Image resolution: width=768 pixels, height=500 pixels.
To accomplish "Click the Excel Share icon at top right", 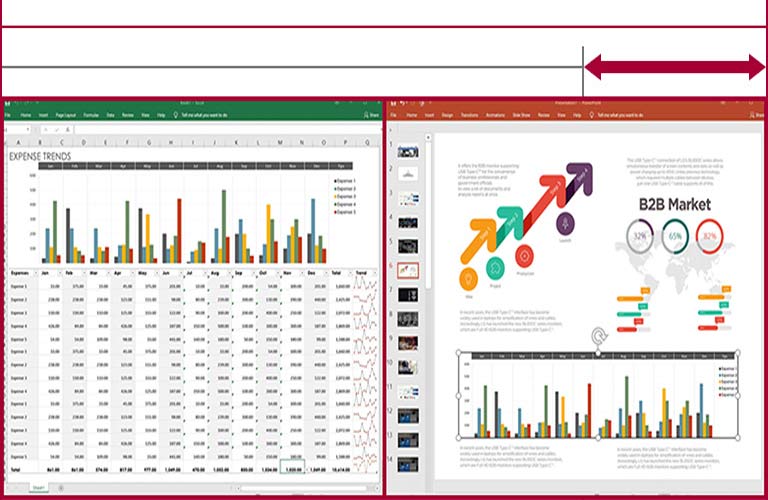I will click(372, 116).
